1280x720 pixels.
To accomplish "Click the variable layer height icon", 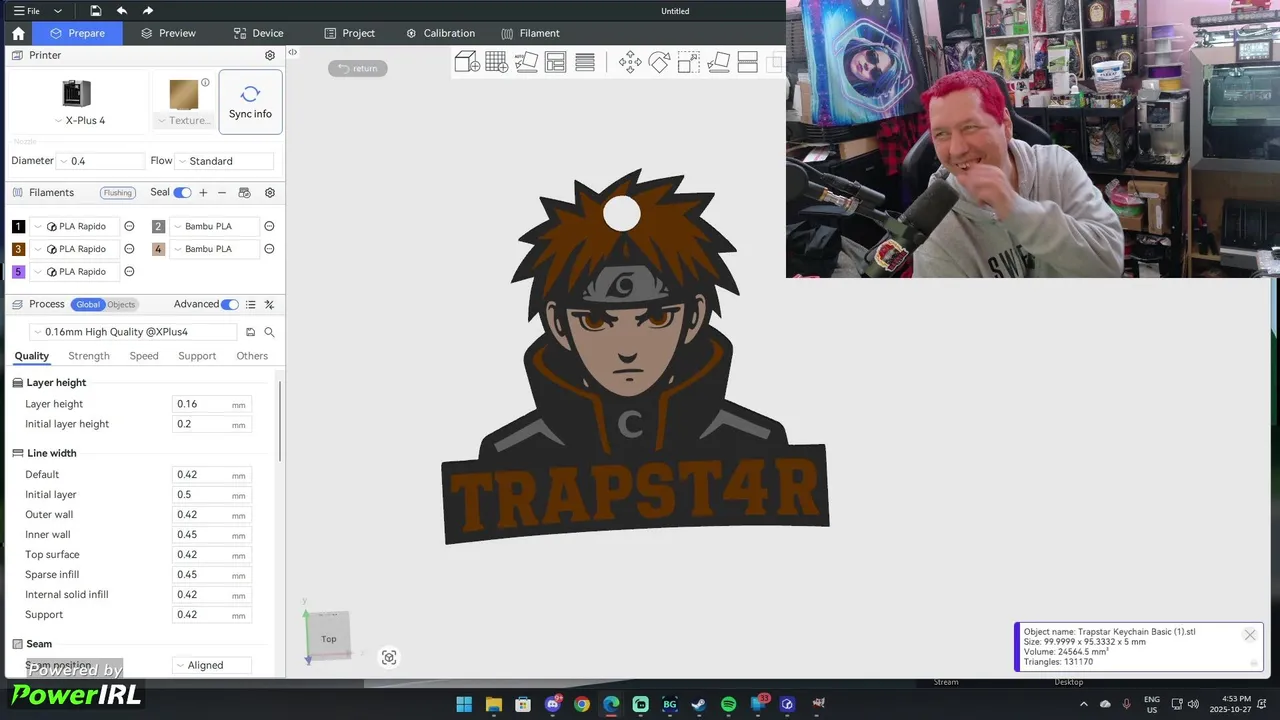I will 586,62.
